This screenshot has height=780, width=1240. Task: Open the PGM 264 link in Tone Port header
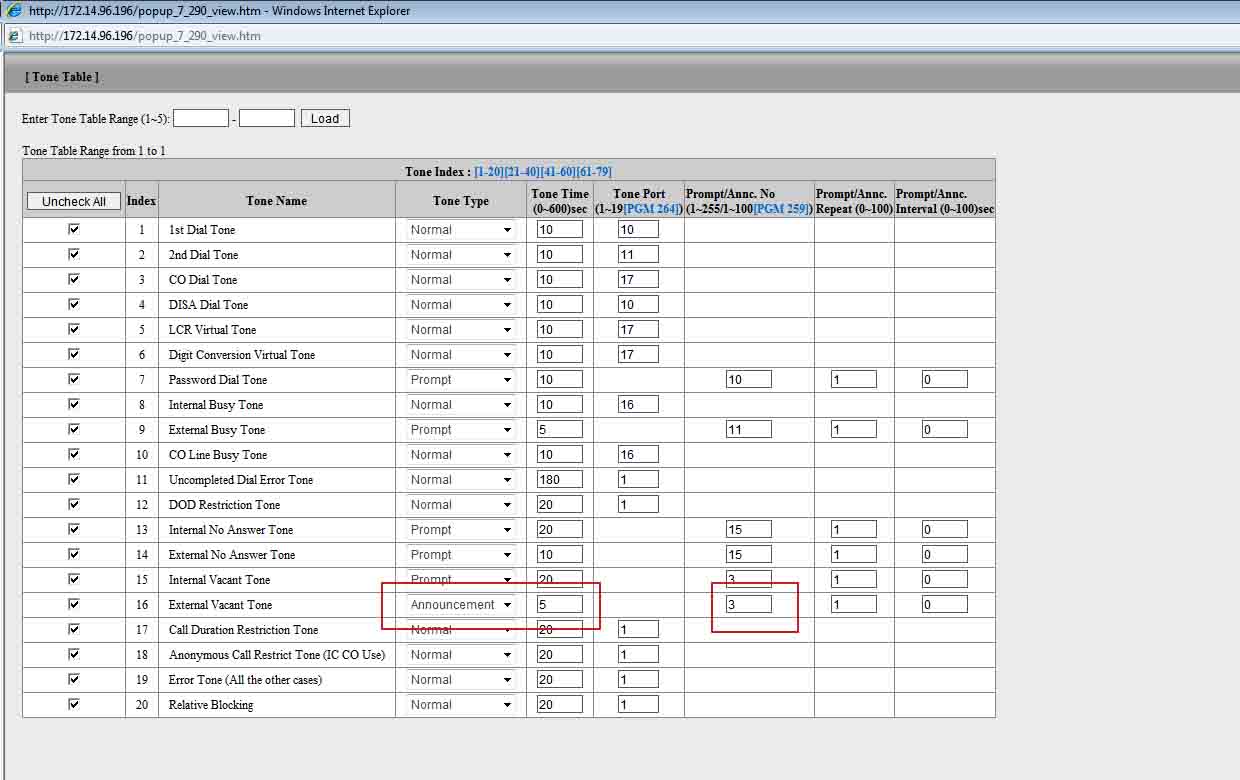pyautogui.click(x=652, y=209)
